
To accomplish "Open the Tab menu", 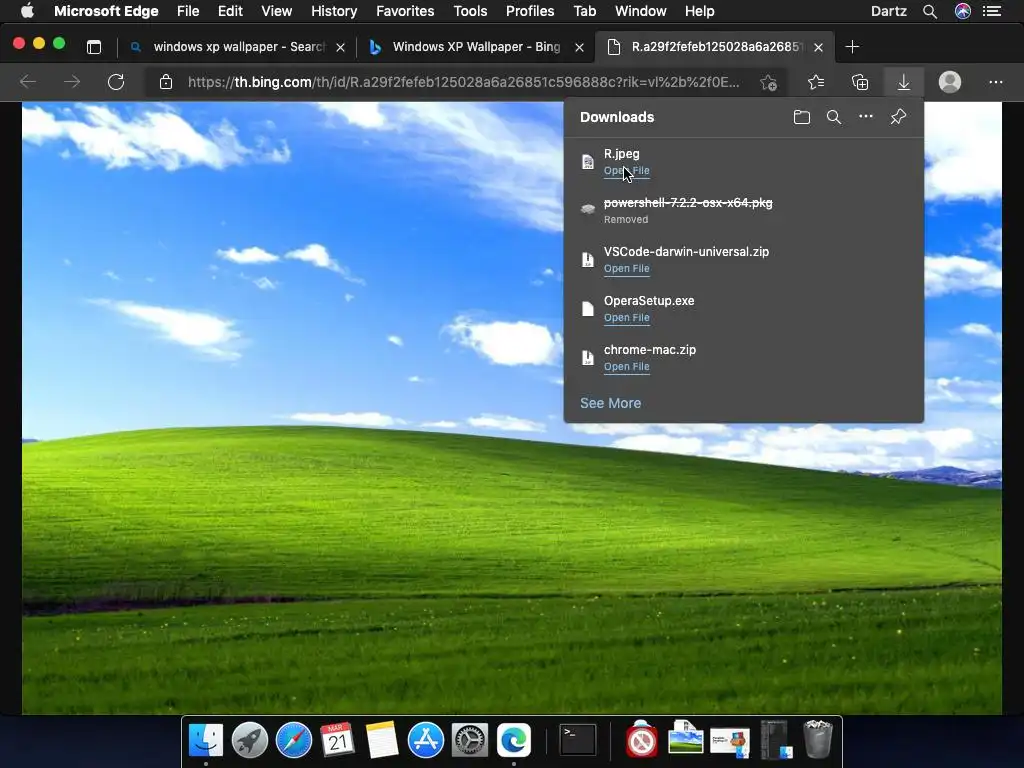I will click(x=584, y=11).
